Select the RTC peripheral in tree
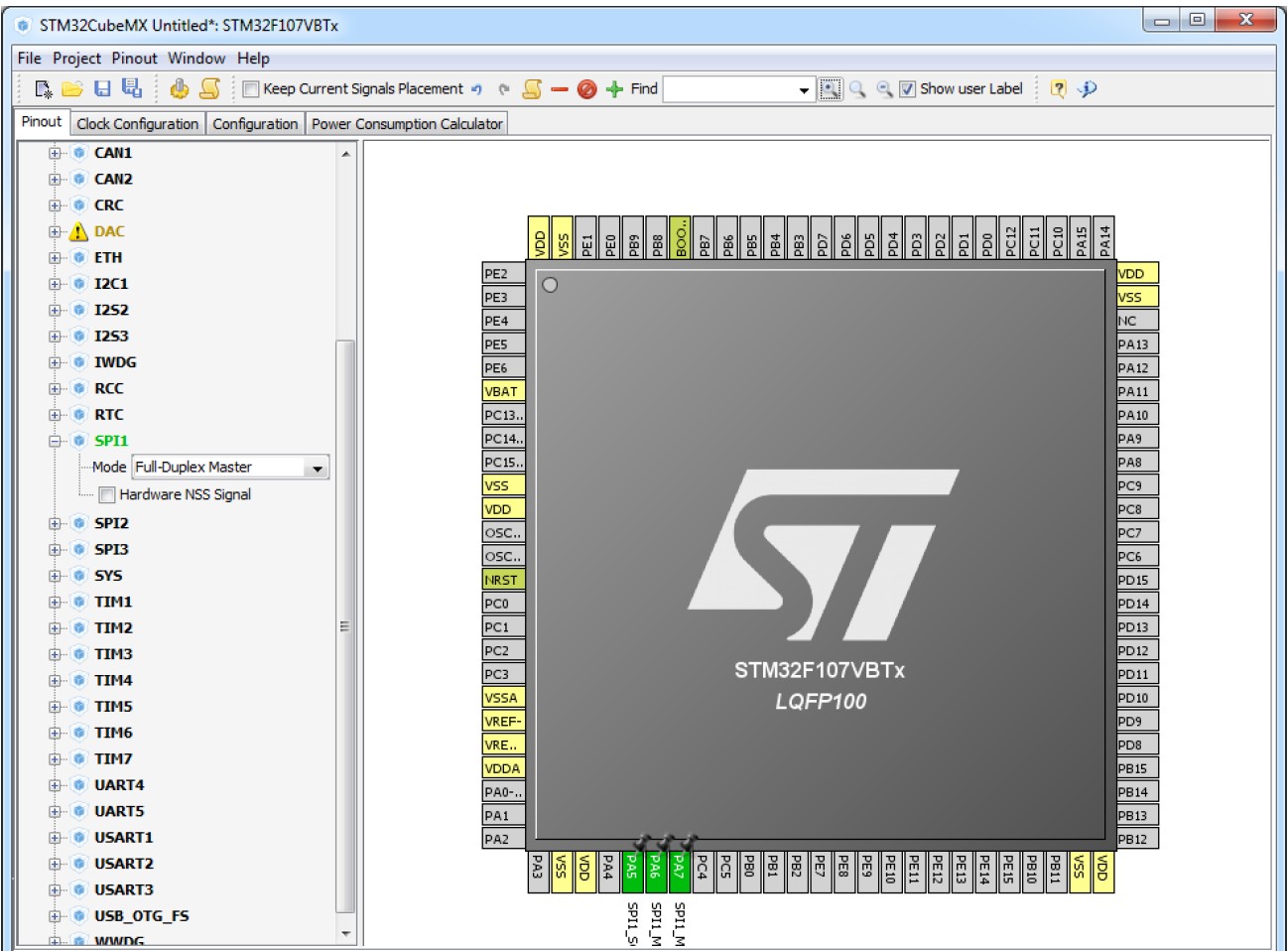The height and width of the screenshot is (951, 1288). 109,415
